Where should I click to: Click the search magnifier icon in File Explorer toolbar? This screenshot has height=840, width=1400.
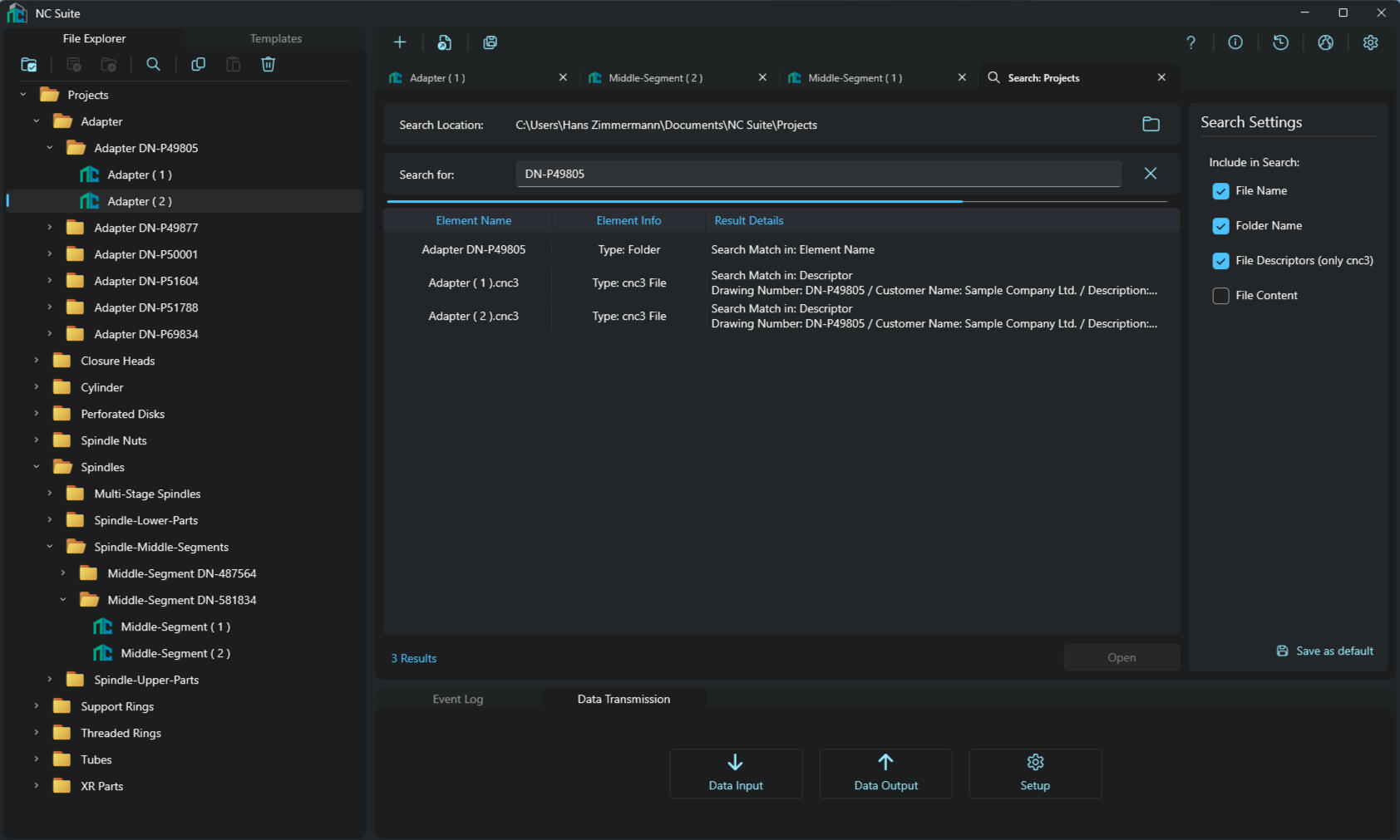tap(153, 65)
